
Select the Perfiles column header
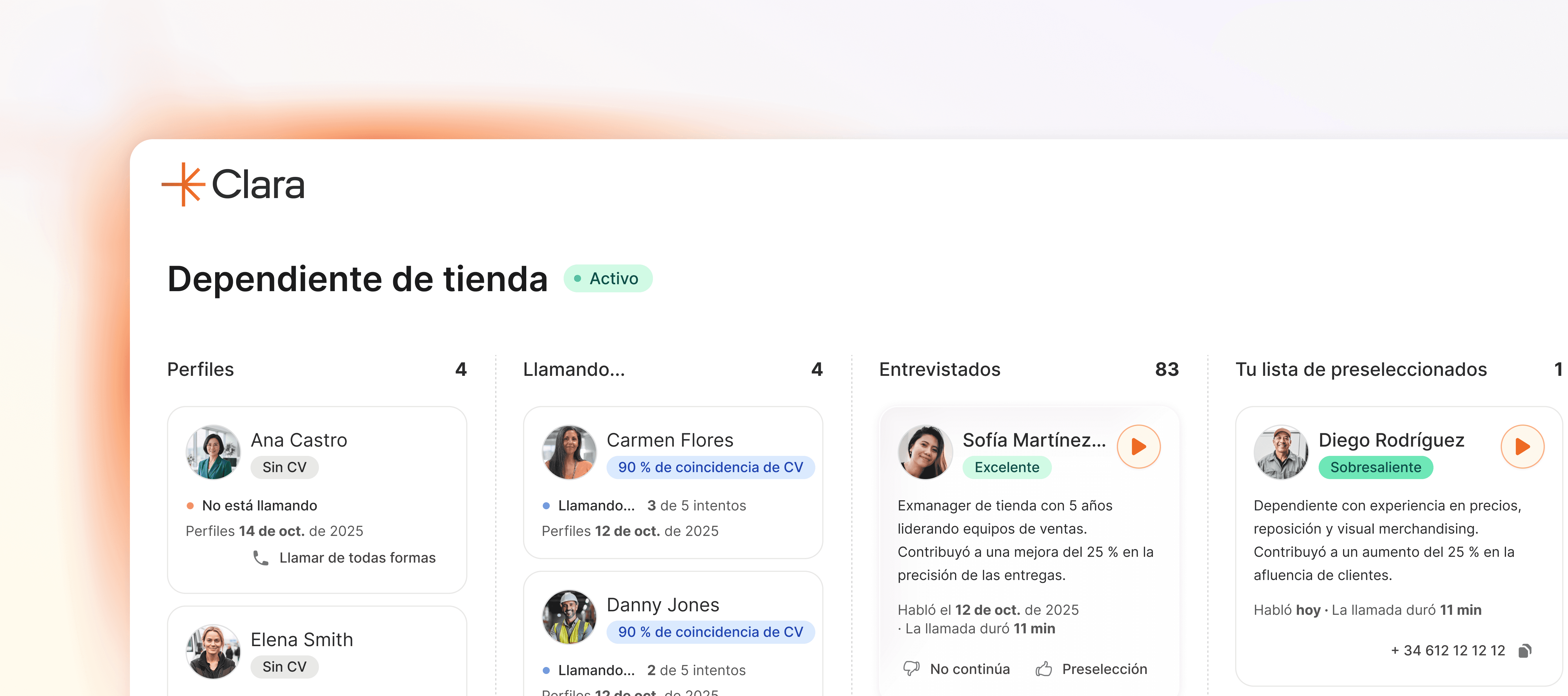200,369
